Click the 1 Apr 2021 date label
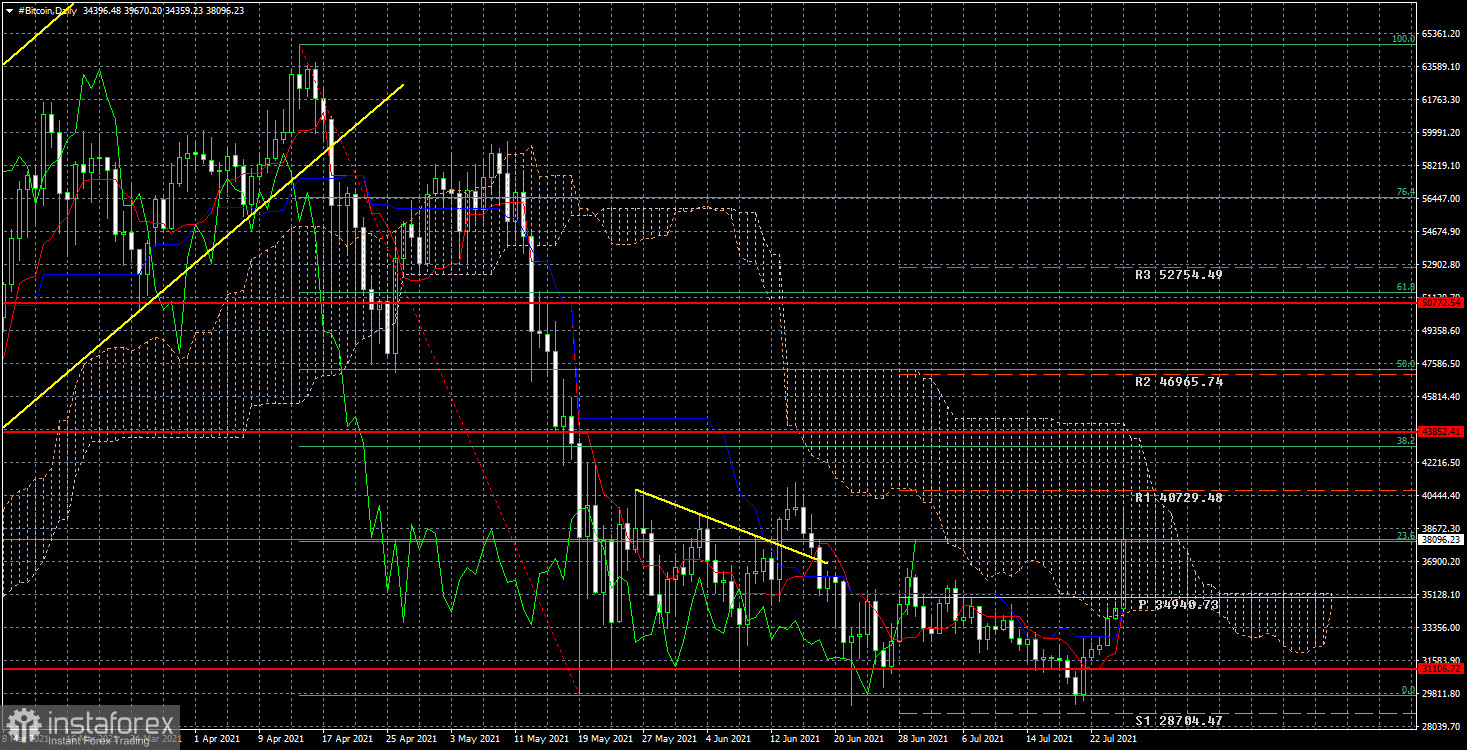This screenshot has height=750, width=1467. [217, 739]
